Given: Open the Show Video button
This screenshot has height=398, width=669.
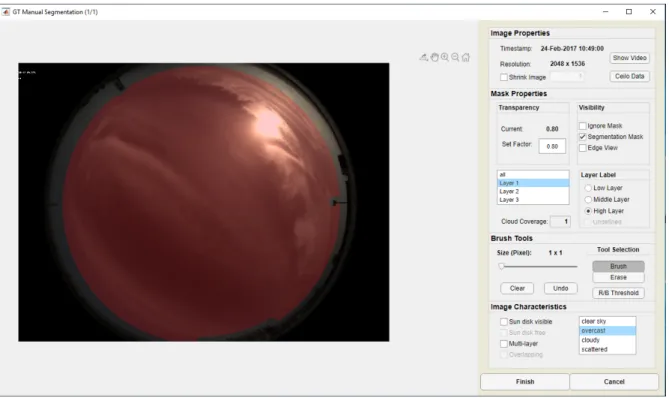Looking at the screenshot, I should [629, 58].
